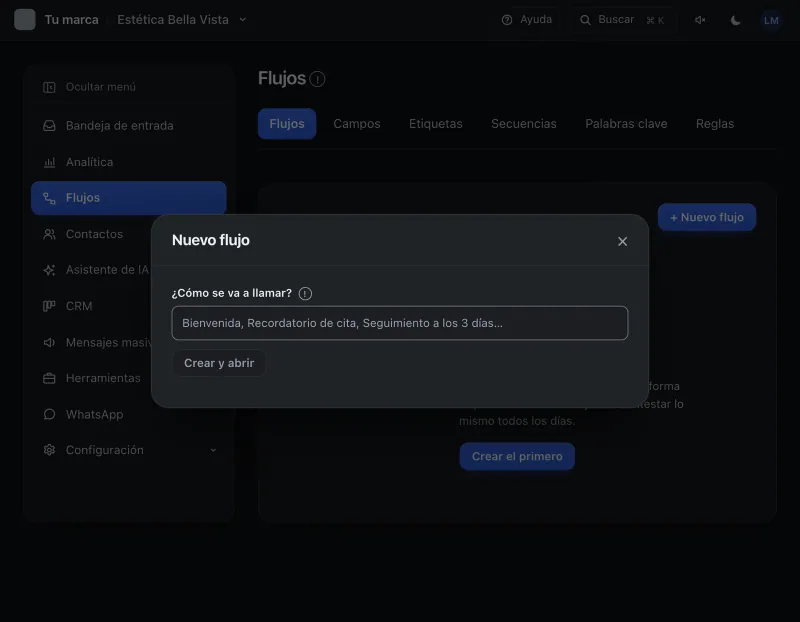Switch to the Palabras clave tab
Viewport: 800px width, 622px height.
point(626,123)
